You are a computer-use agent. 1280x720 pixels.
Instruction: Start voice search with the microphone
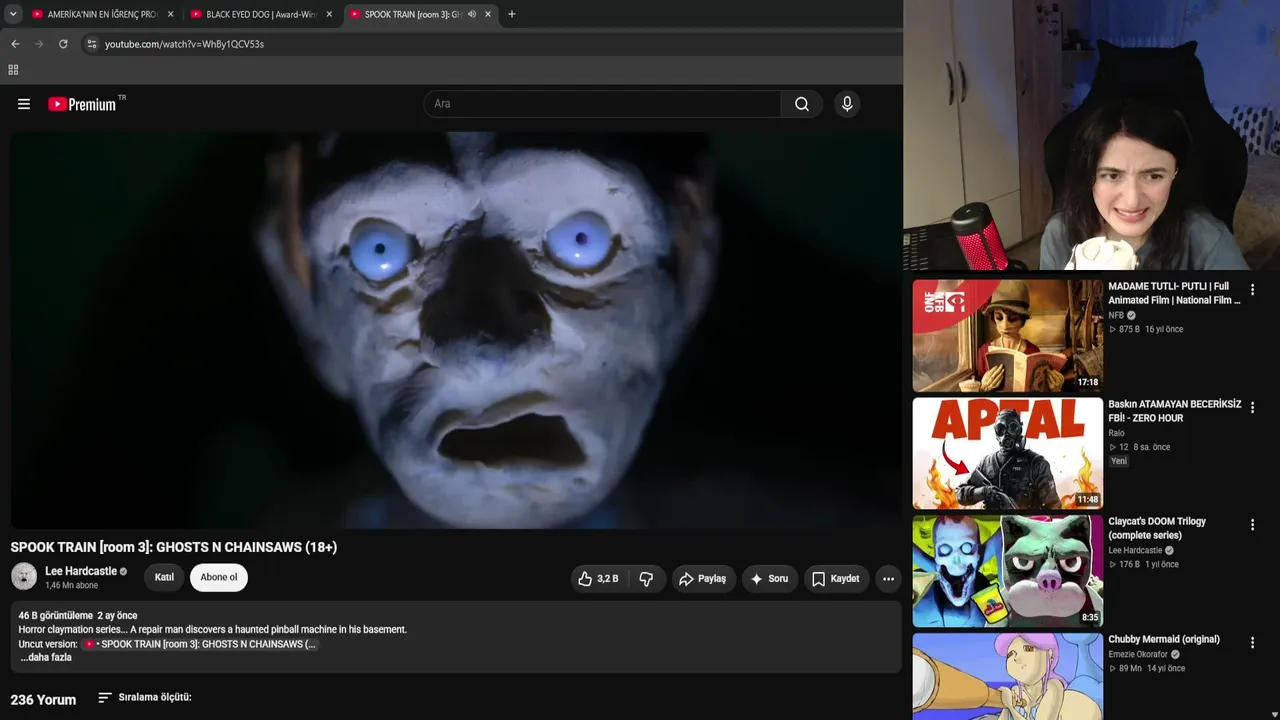click(847, 104)
